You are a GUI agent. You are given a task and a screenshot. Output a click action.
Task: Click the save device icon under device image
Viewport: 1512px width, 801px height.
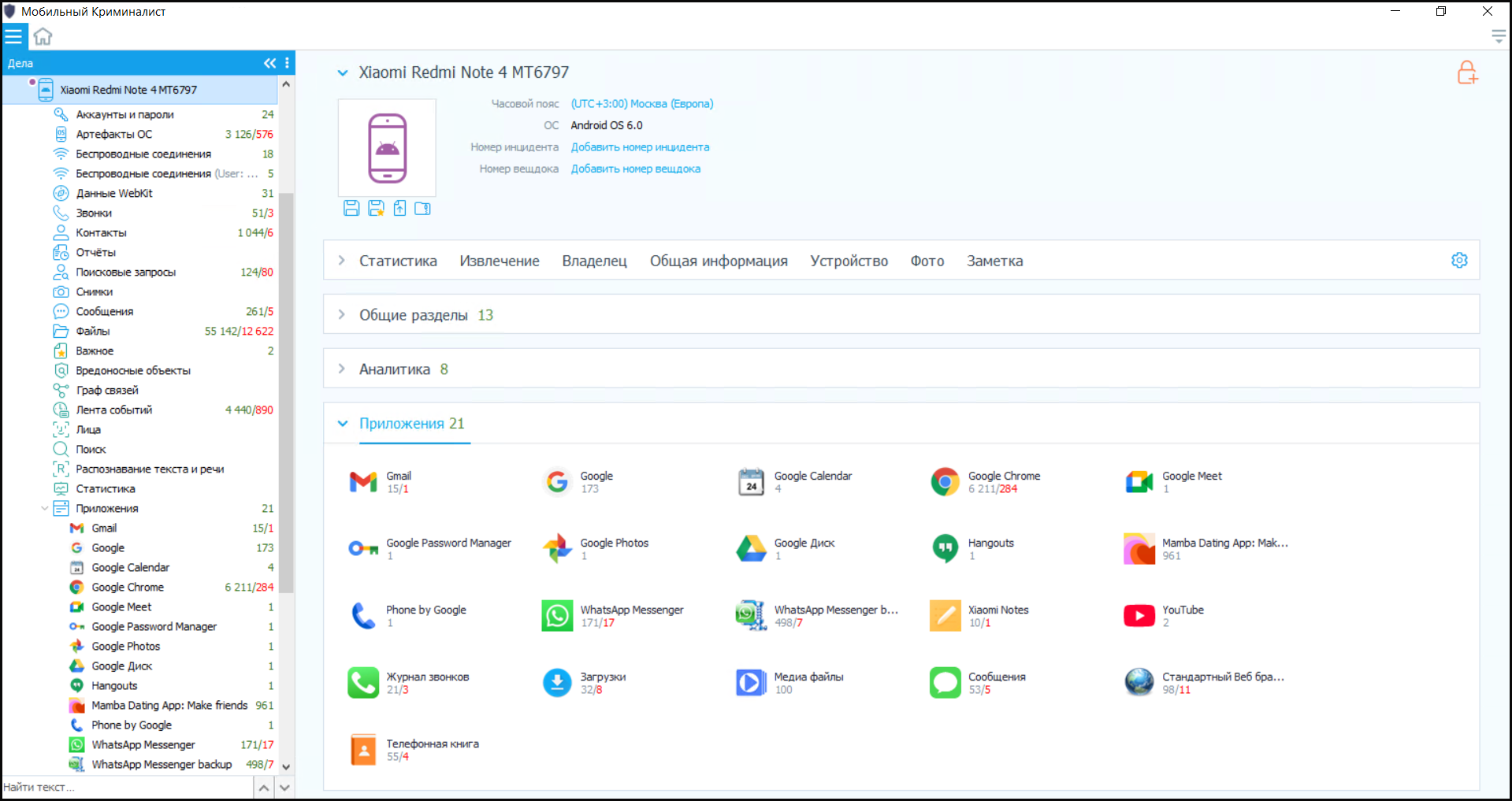point(351,208)
